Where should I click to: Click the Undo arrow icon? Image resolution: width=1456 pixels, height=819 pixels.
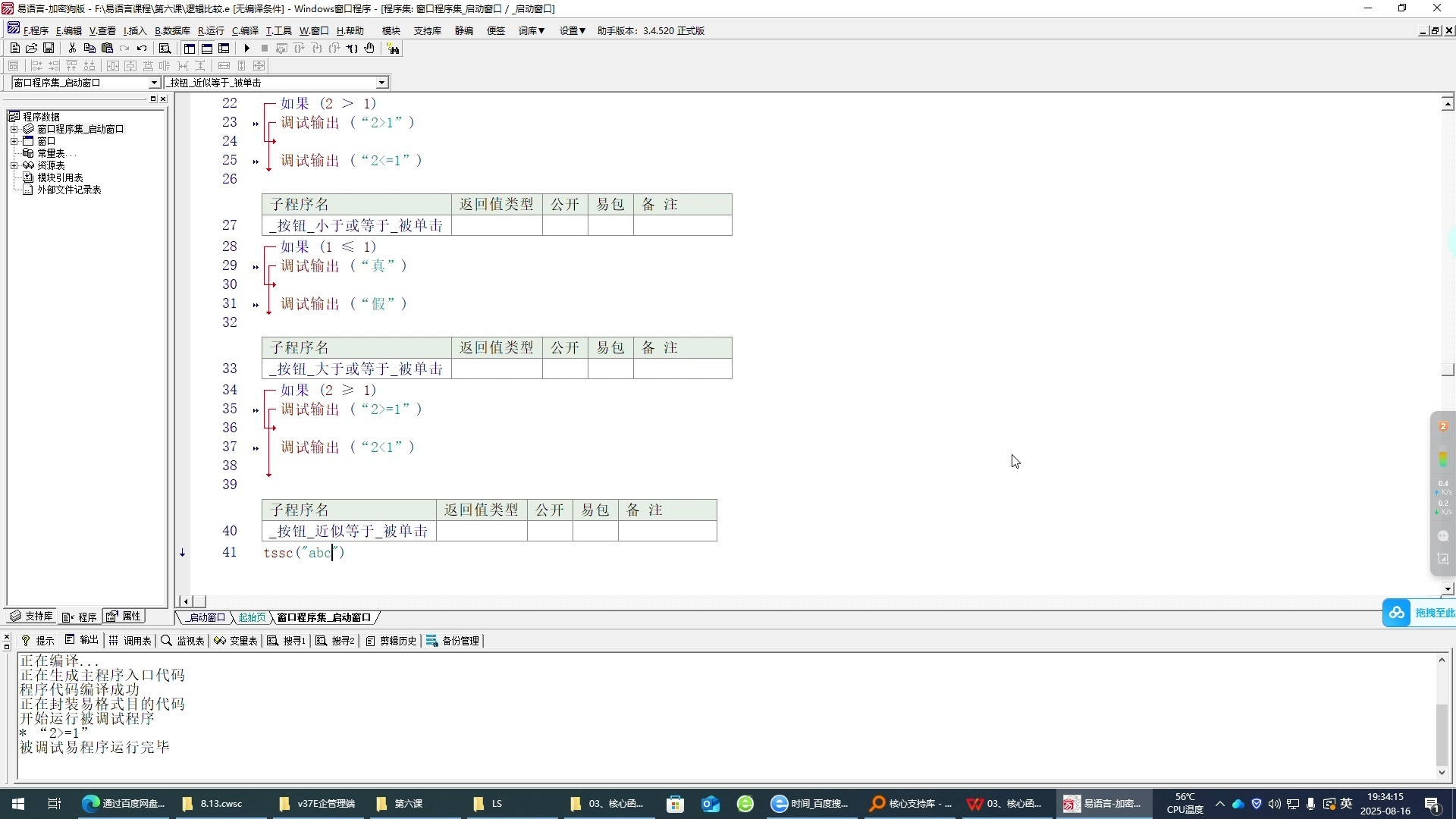[142, 48]
